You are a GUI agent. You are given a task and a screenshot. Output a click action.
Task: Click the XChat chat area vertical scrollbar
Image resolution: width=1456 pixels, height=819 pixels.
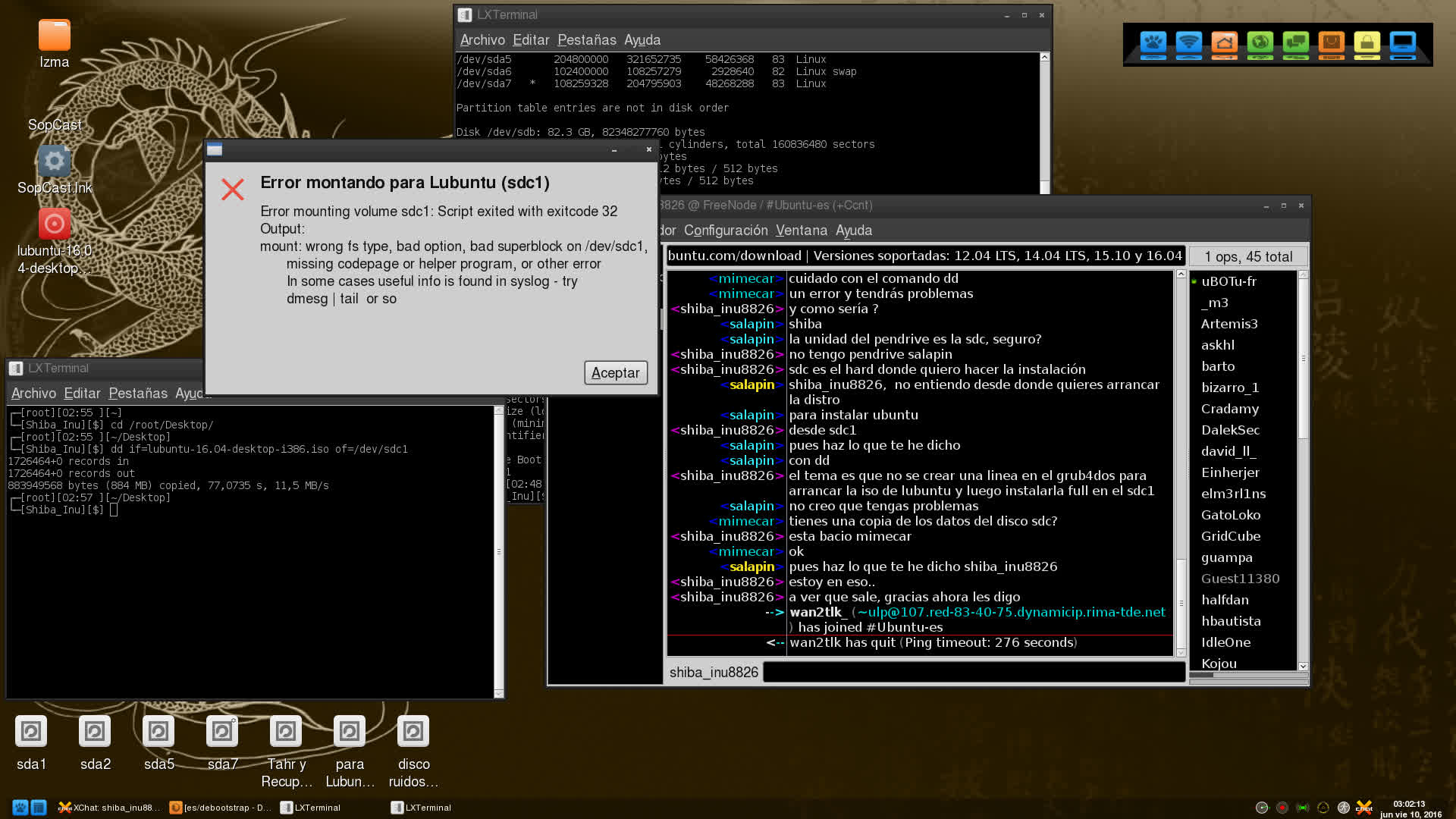click(x=1181, y=463)
